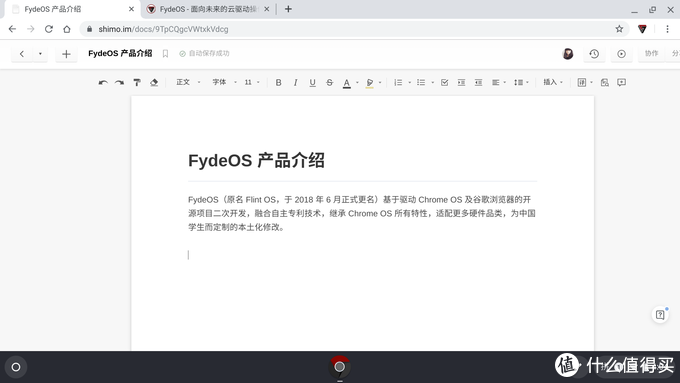680x383 pixels.
Task: Open a new browser tab
Action: pyautogui.click(x=288, y=9)
